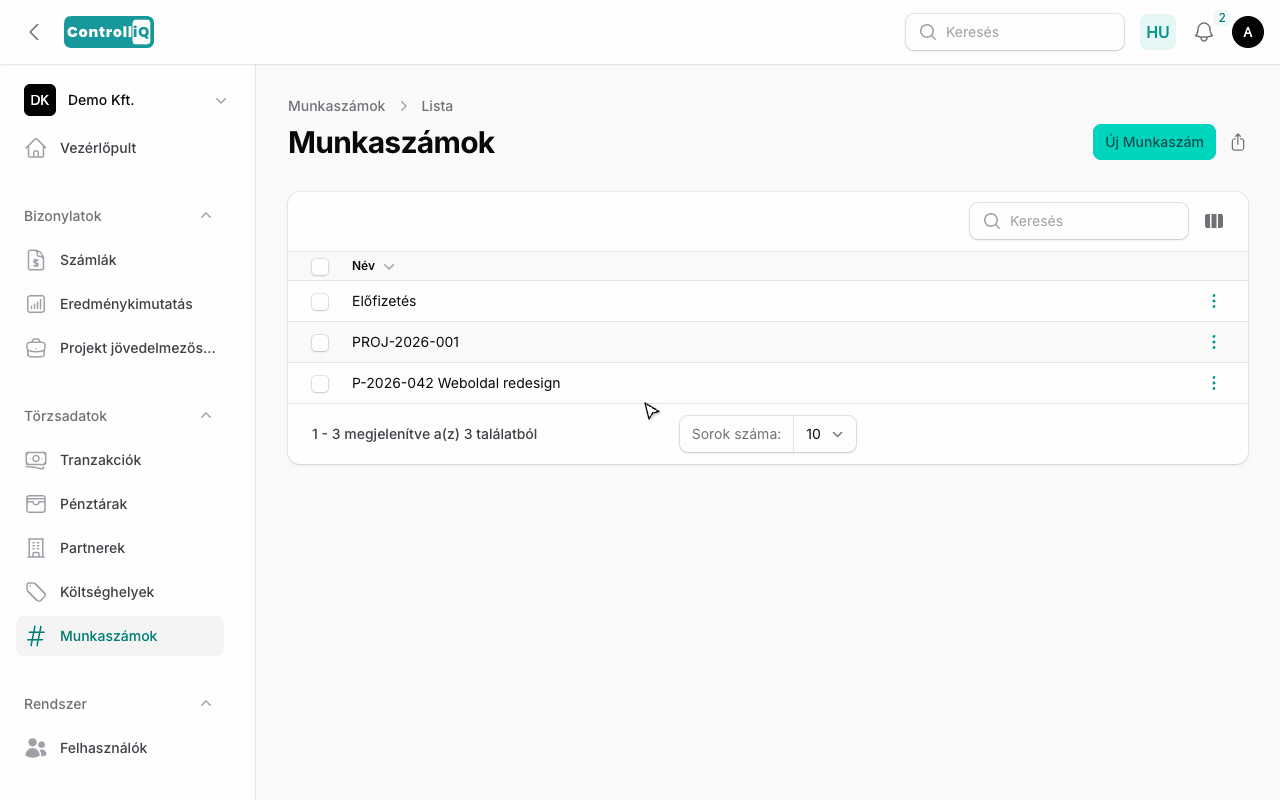Screen dimensions: 1280x800
Task: Open Pénztárak menu link
Action: tap(120, 504)
